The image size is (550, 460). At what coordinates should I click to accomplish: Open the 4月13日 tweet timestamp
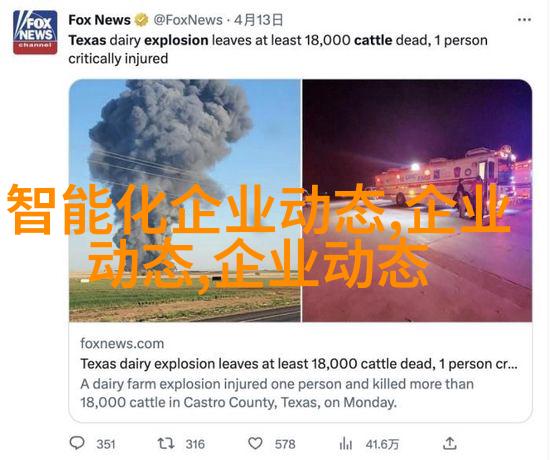coord(258,20)
